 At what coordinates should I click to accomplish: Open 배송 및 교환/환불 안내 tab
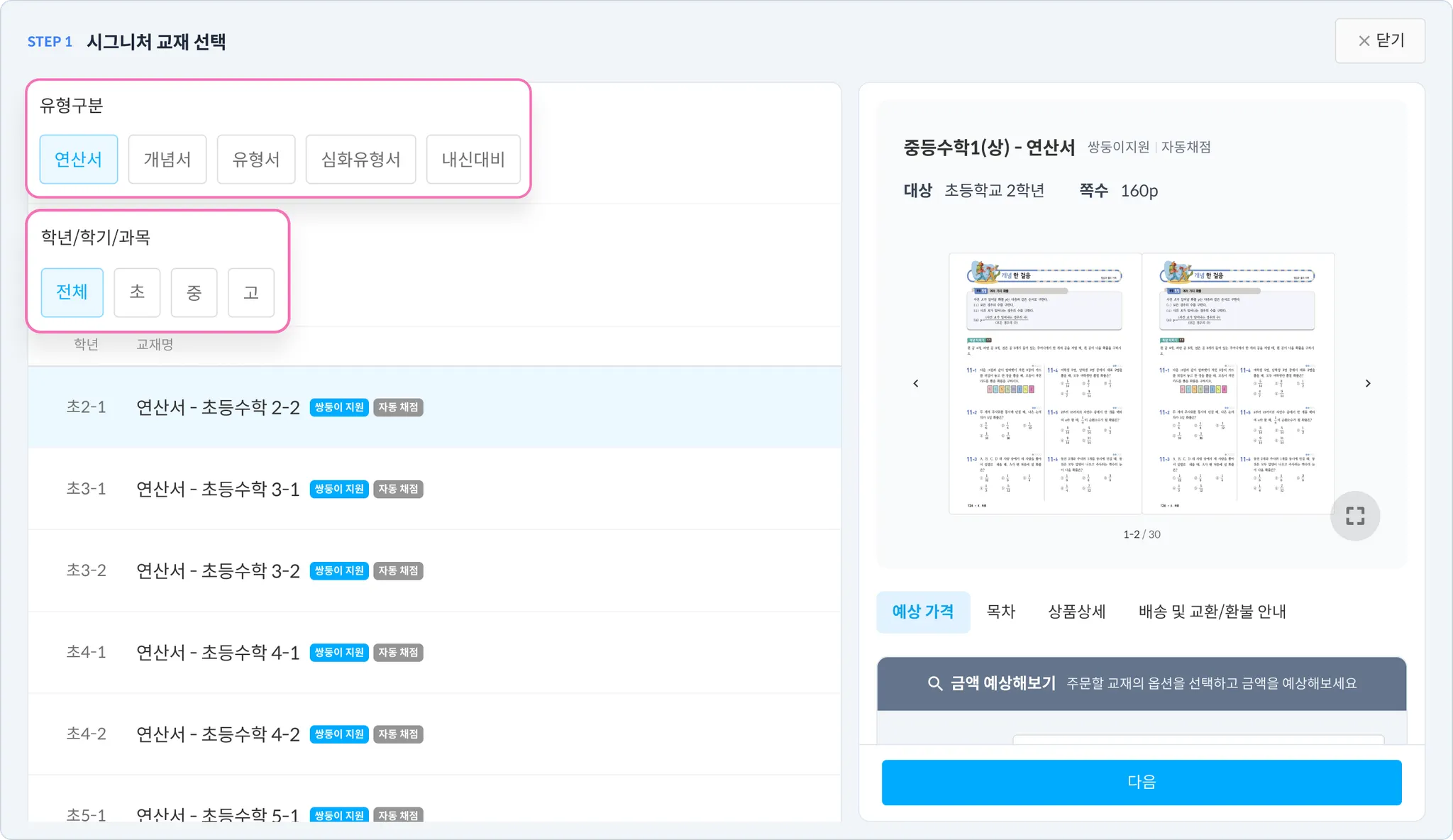point(1212,612)
